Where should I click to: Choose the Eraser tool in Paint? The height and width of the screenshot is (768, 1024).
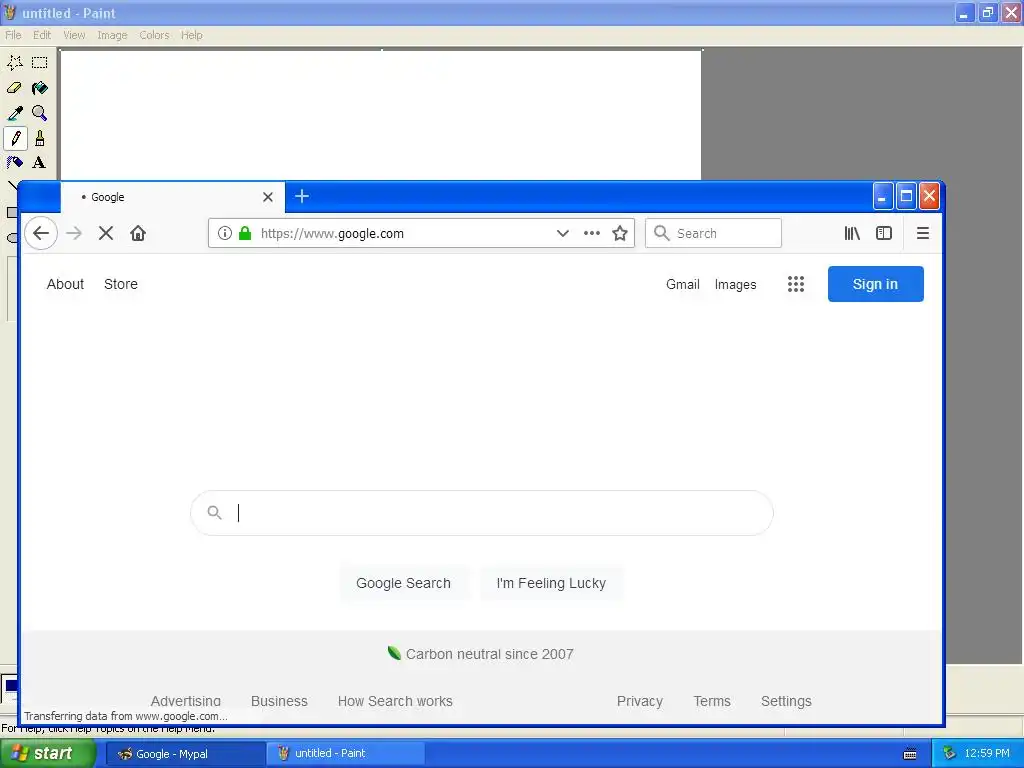pos(15,88)
